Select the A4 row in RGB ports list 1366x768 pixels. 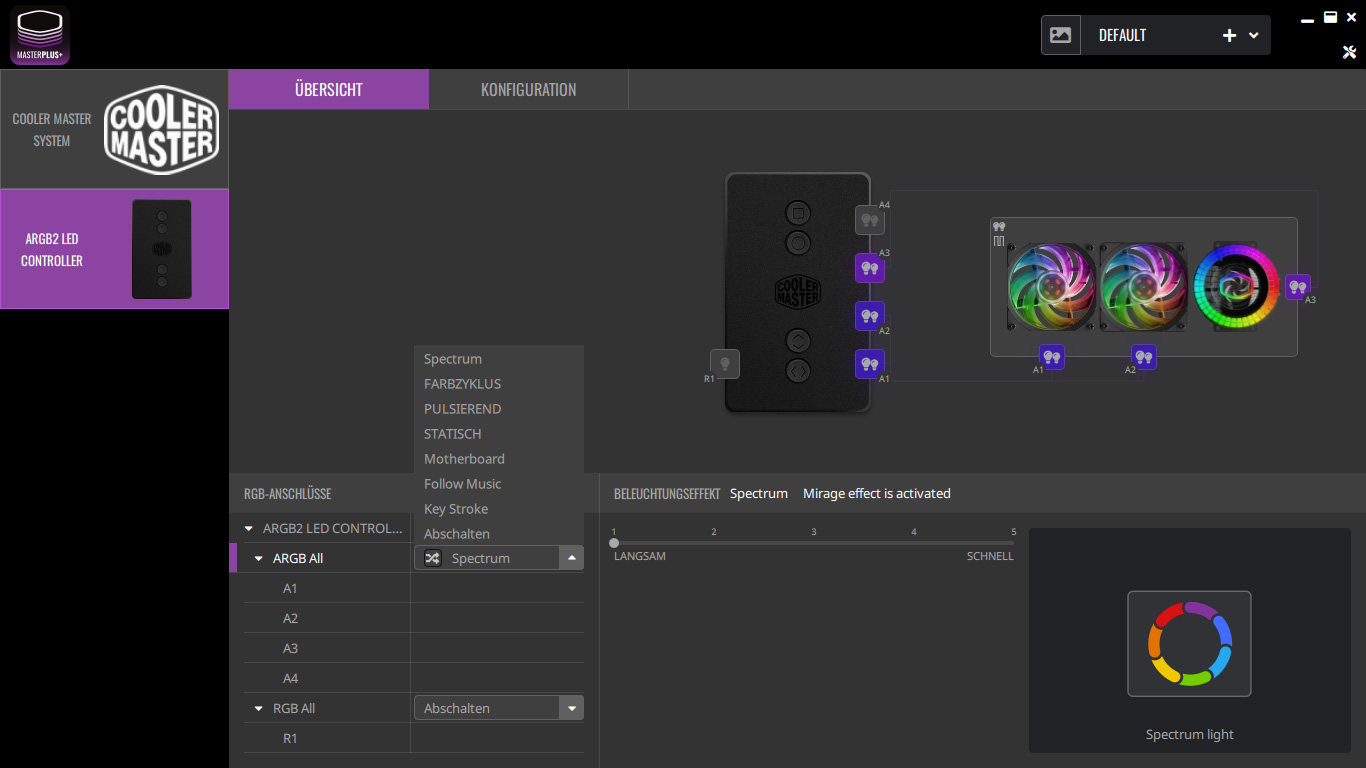(413, 678)
